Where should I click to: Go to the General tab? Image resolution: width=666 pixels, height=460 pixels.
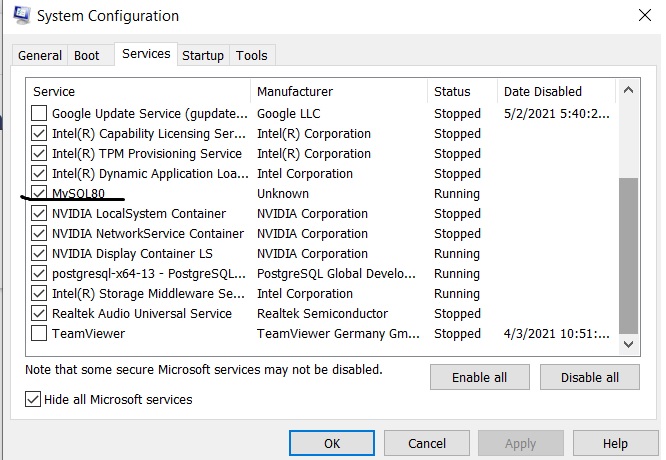pos(40,55)
